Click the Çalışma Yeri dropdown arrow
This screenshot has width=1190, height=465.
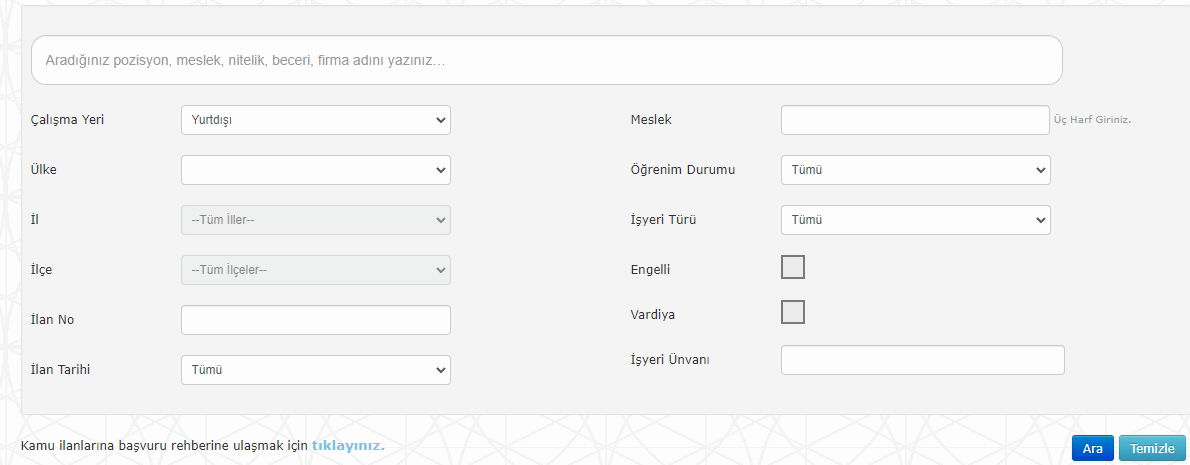click(x=440, y=120)
